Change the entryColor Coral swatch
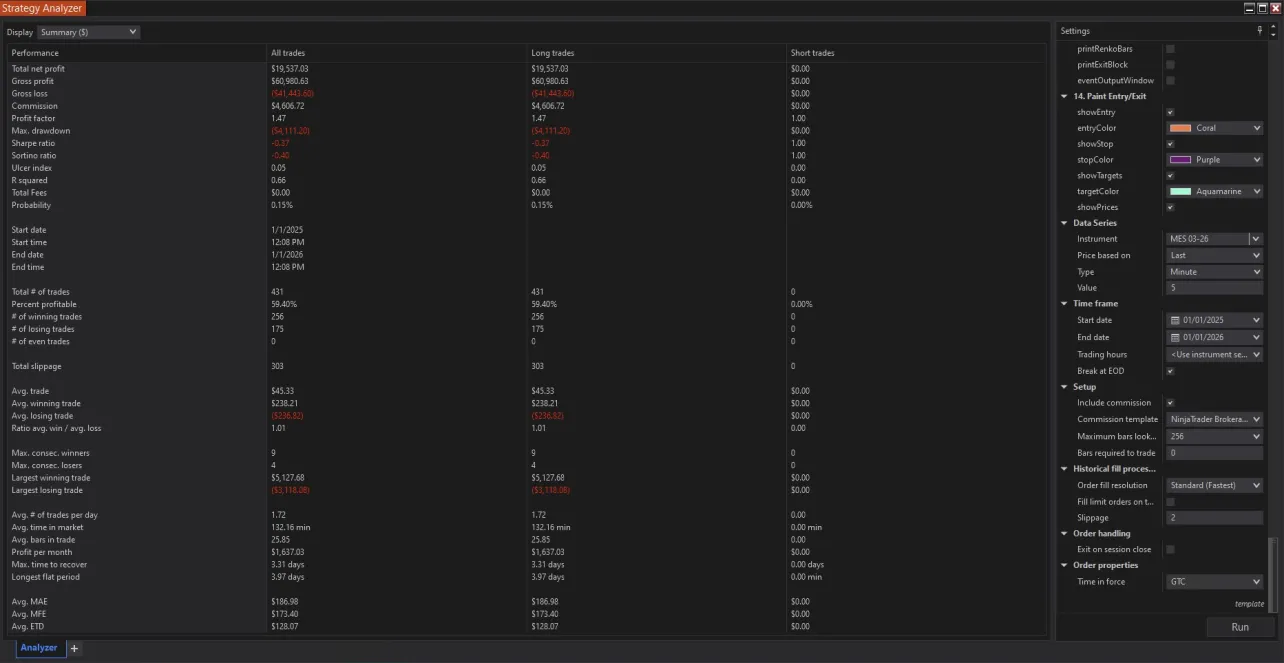This screenshot has height=663, width=1284. (1180, 129)
